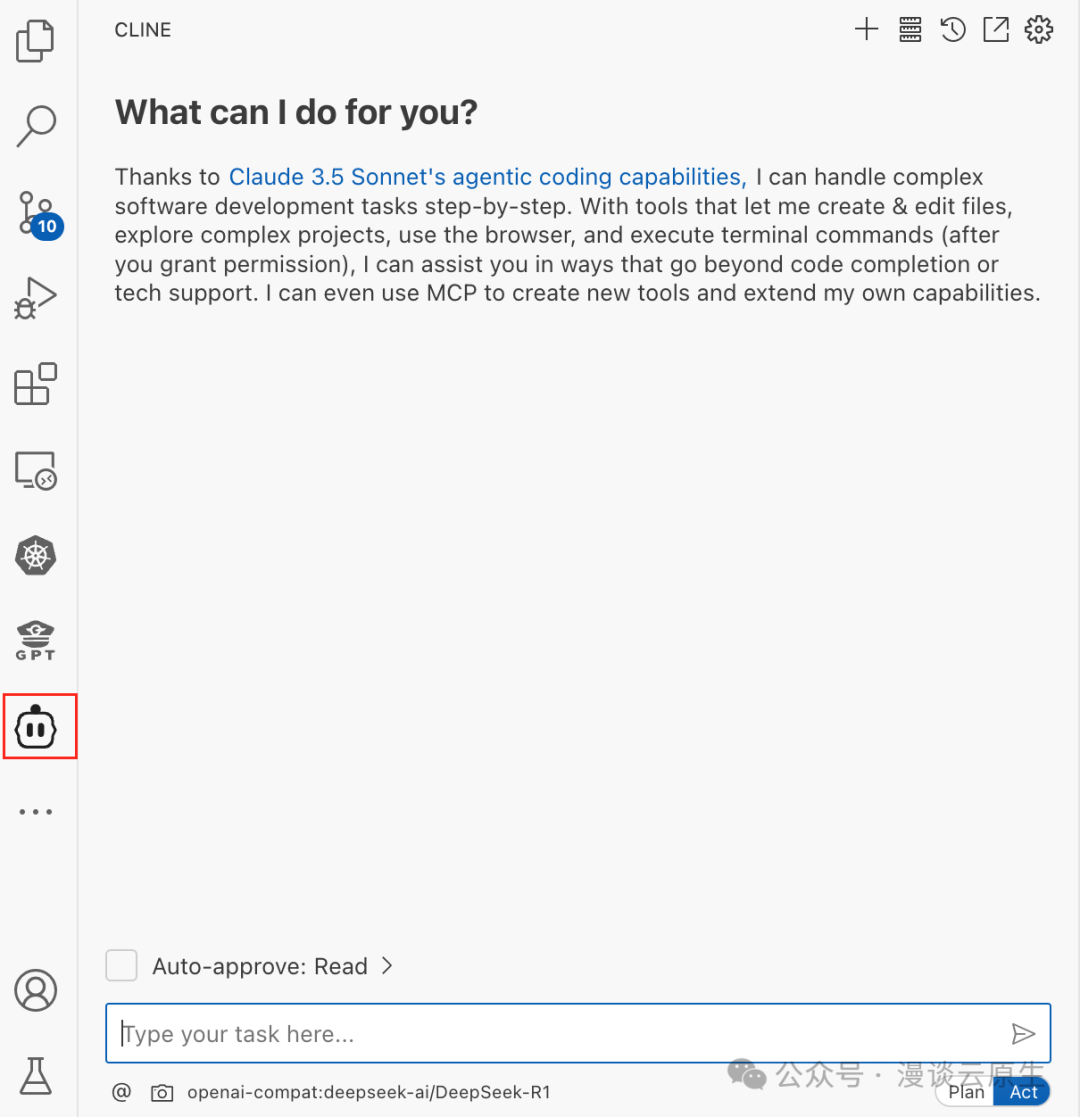1080x1117 pixels.
Task: Show additional views via three dots
Action: [x=36, y=811]
